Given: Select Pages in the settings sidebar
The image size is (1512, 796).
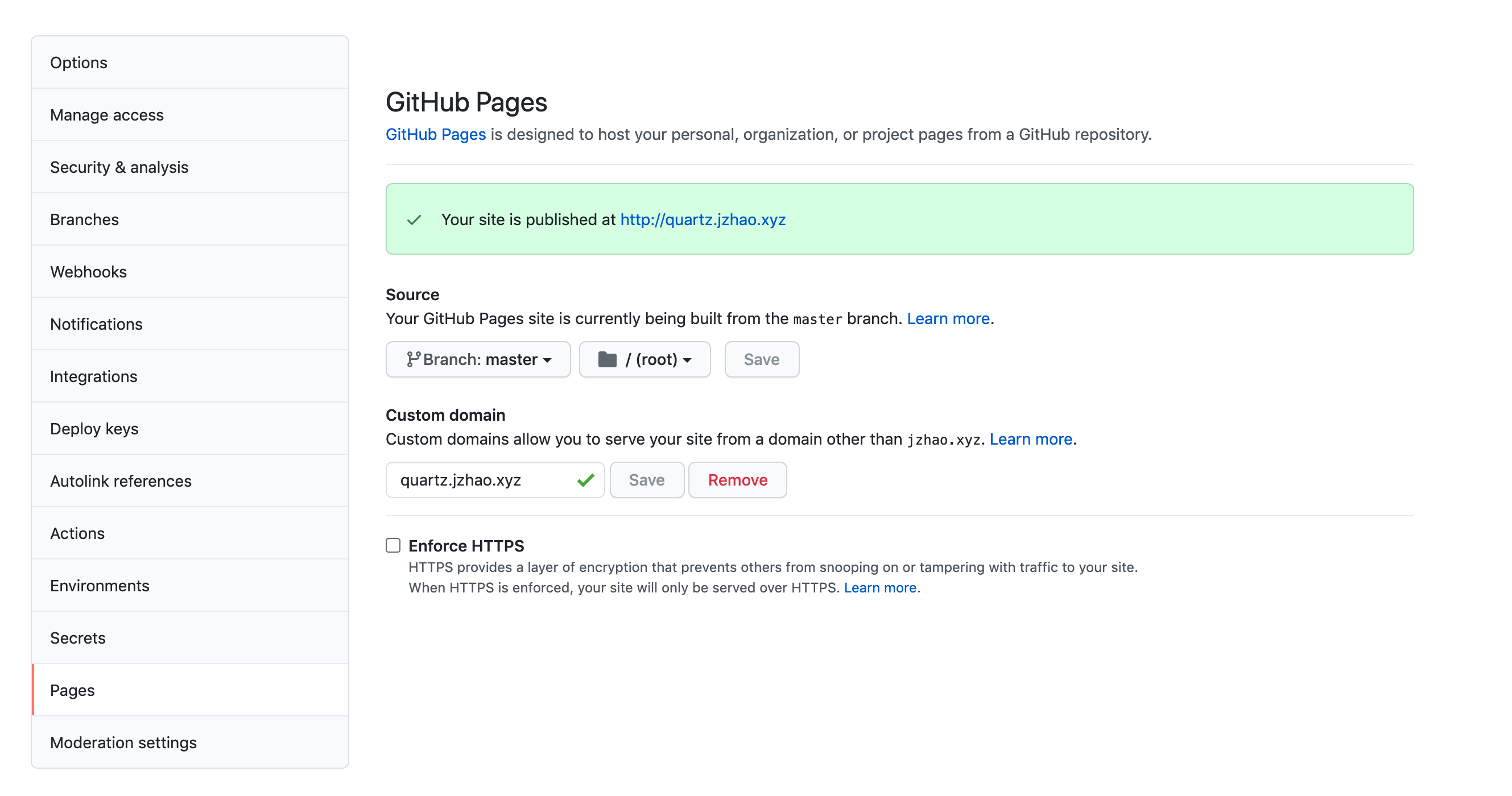Looking at the screenshot, I should [72, 690].
